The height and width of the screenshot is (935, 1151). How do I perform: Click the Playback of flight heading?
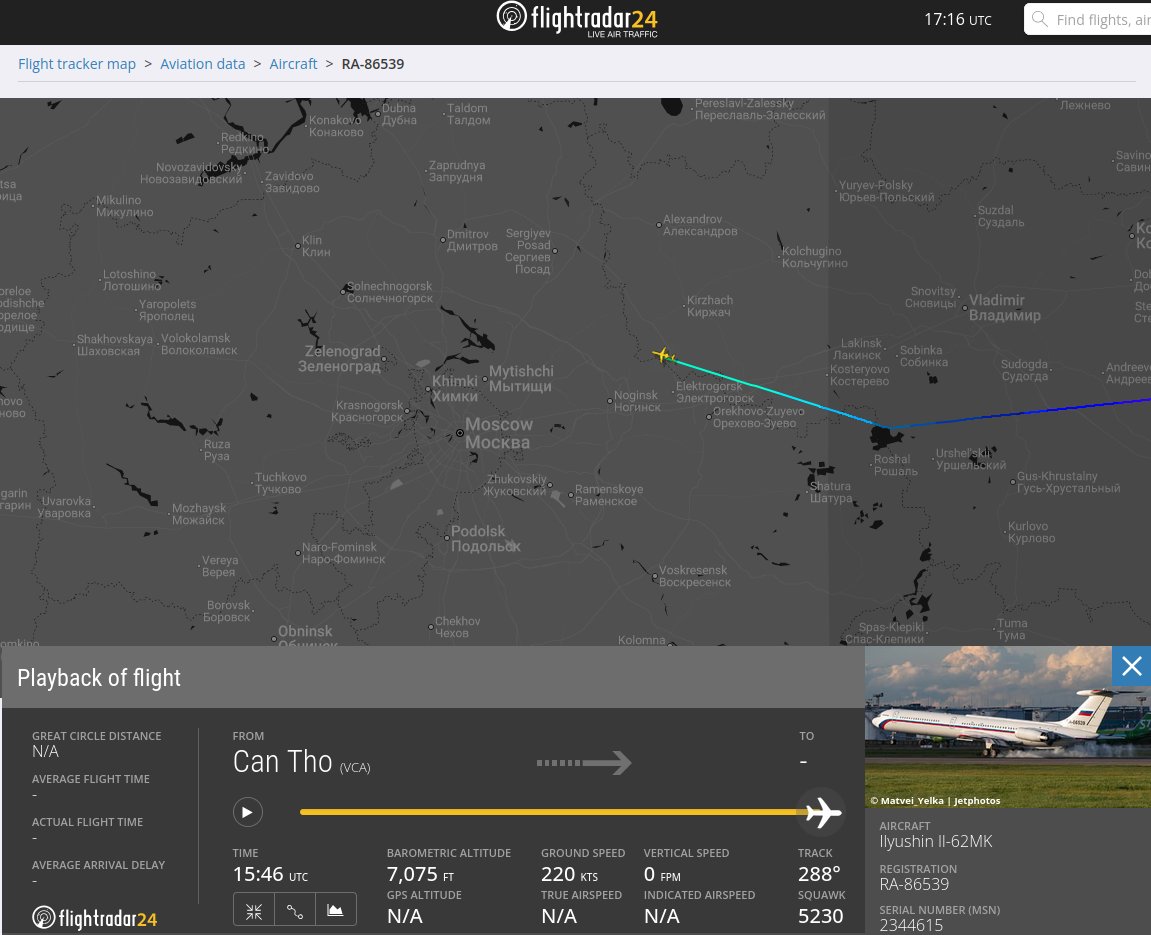99,677
